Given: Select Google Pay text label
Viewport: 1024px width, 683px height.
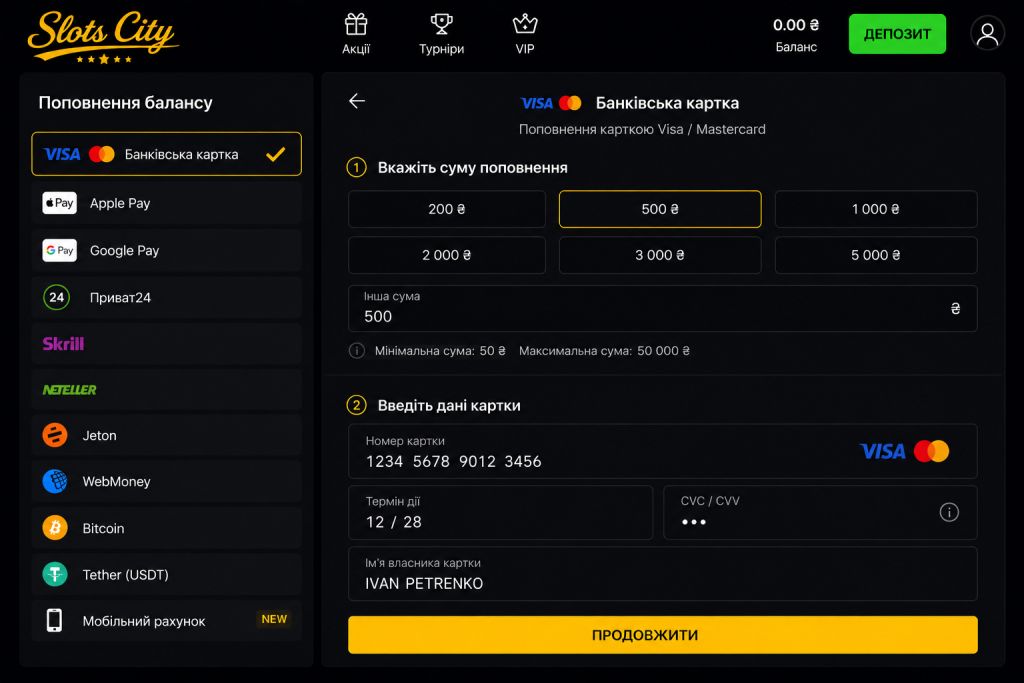Looking at the screenshot, I should coord(125,251).
